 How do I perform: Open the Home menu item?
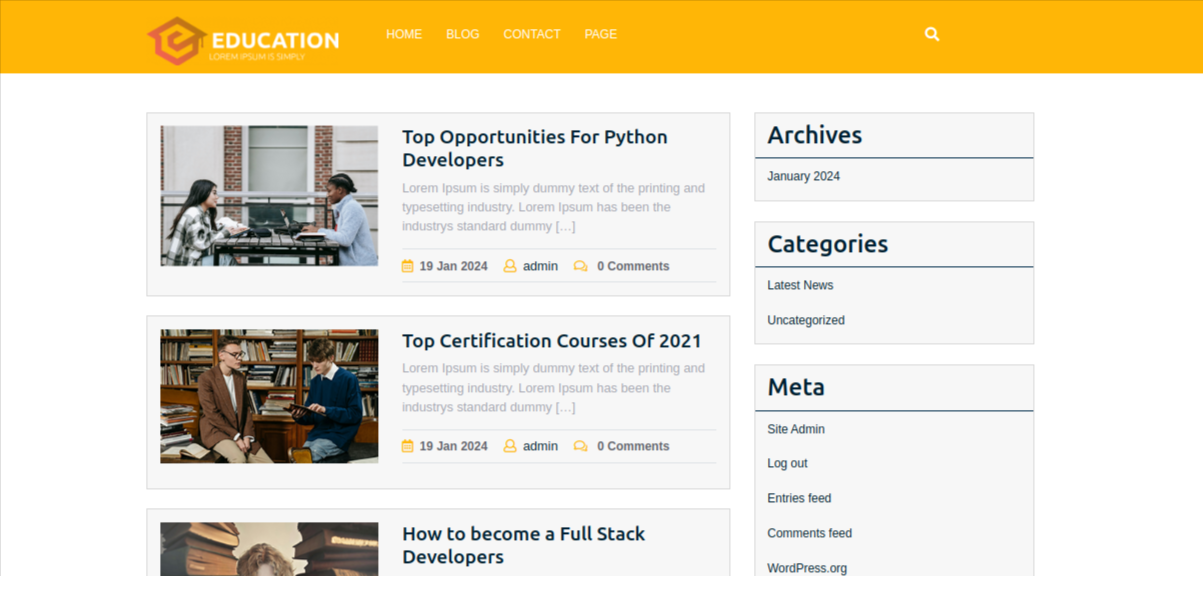coord(404,34)
